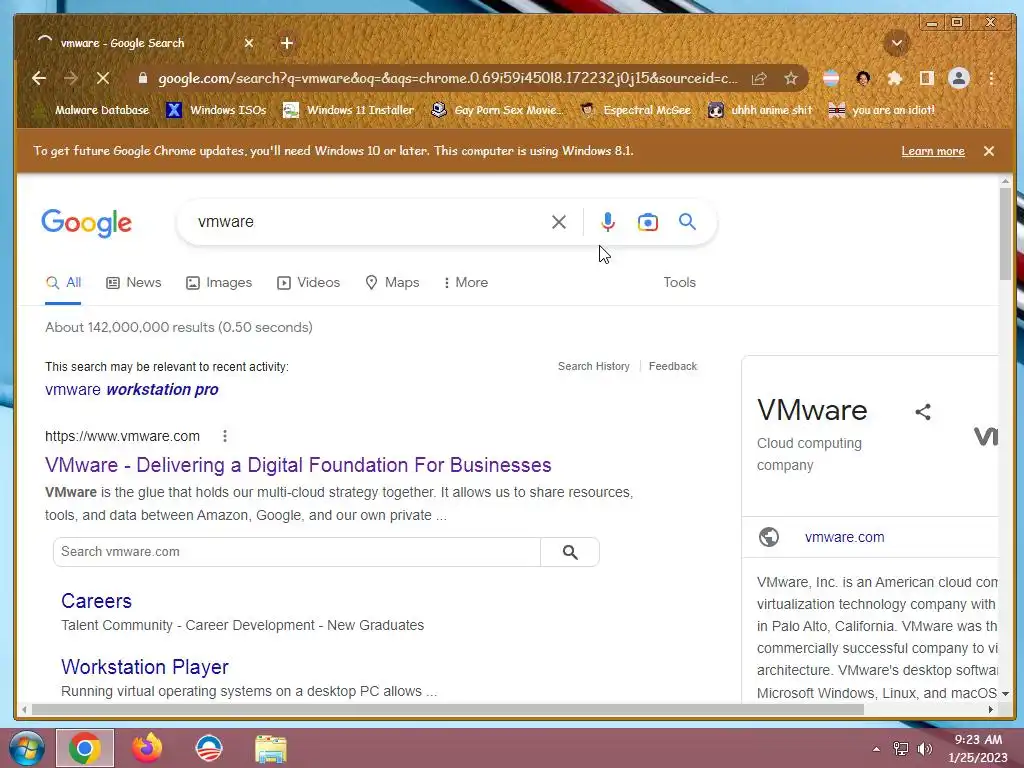Stop loading the current page
Screen dimensions: 1024x768
pos(103,78)
